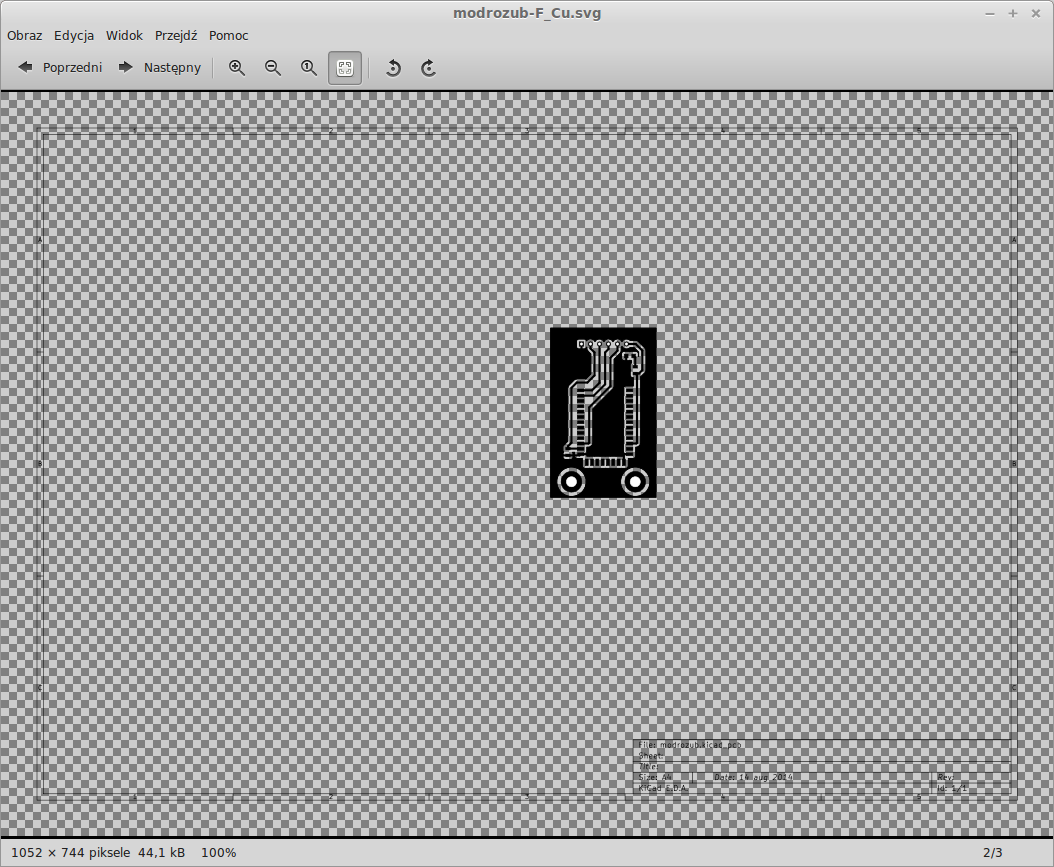Open the Edycja menu
Viewport: 1054px width, 867px height.
click(74, 36)
